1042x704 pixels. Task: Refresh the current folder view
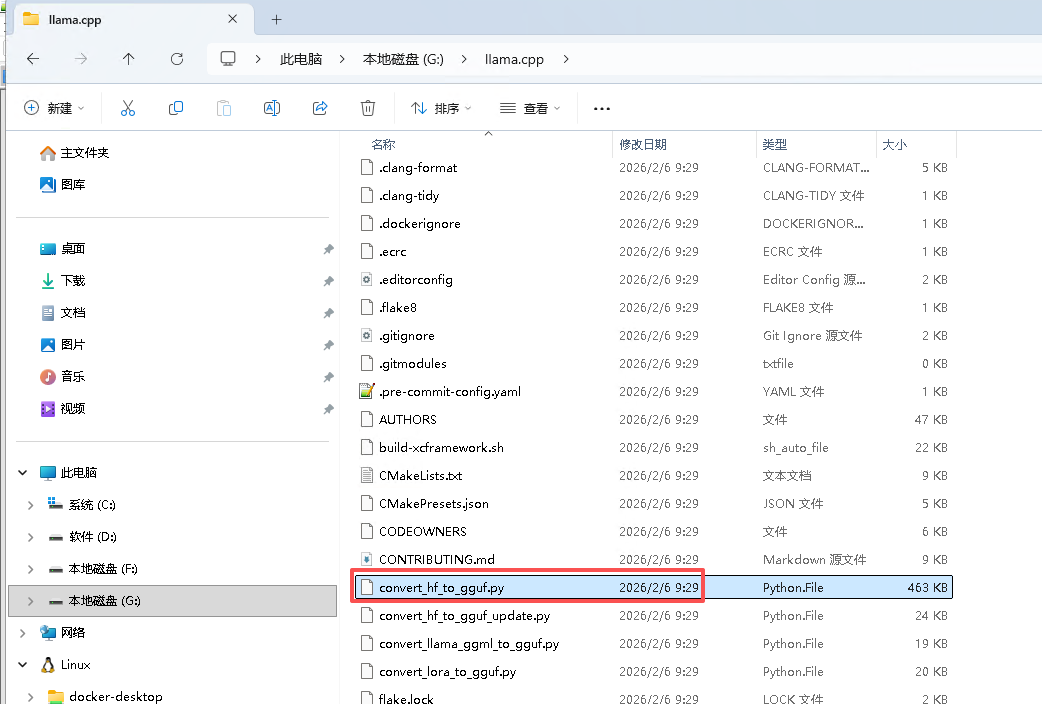pos(177,59)
